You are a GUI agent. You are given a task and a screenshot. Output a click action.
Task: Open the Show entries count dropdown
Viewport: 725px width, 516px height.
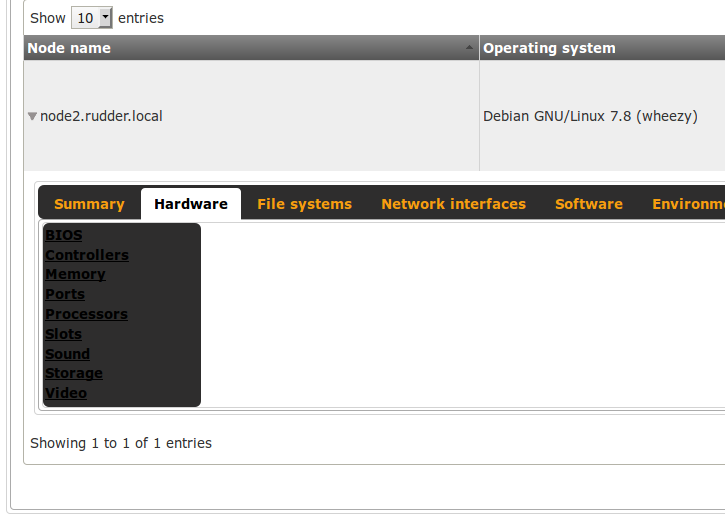(92, 18)
